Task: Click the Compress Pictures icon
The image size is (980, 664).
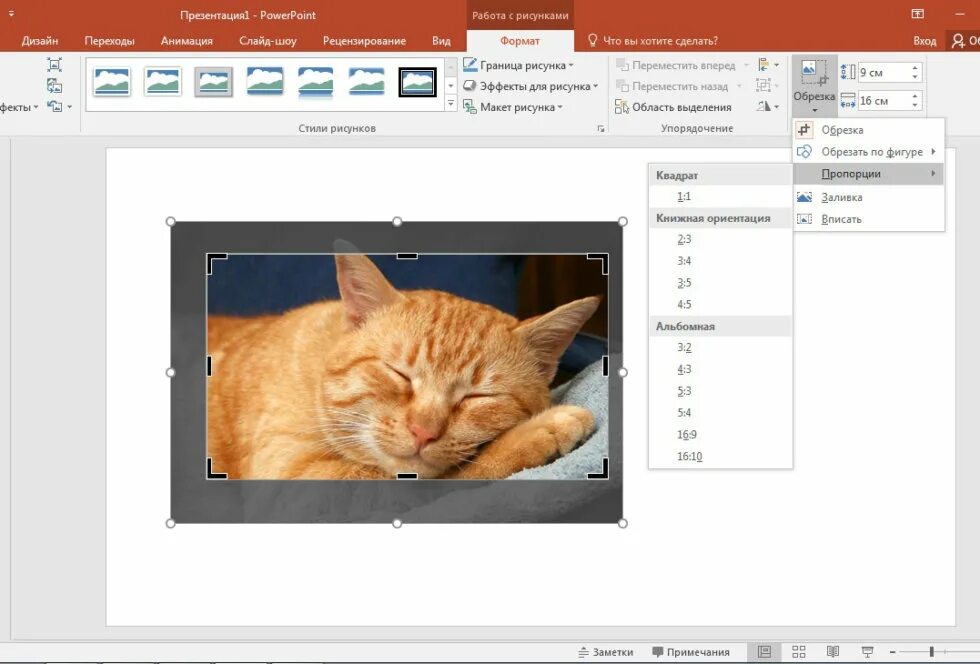Action: point(54,64)
